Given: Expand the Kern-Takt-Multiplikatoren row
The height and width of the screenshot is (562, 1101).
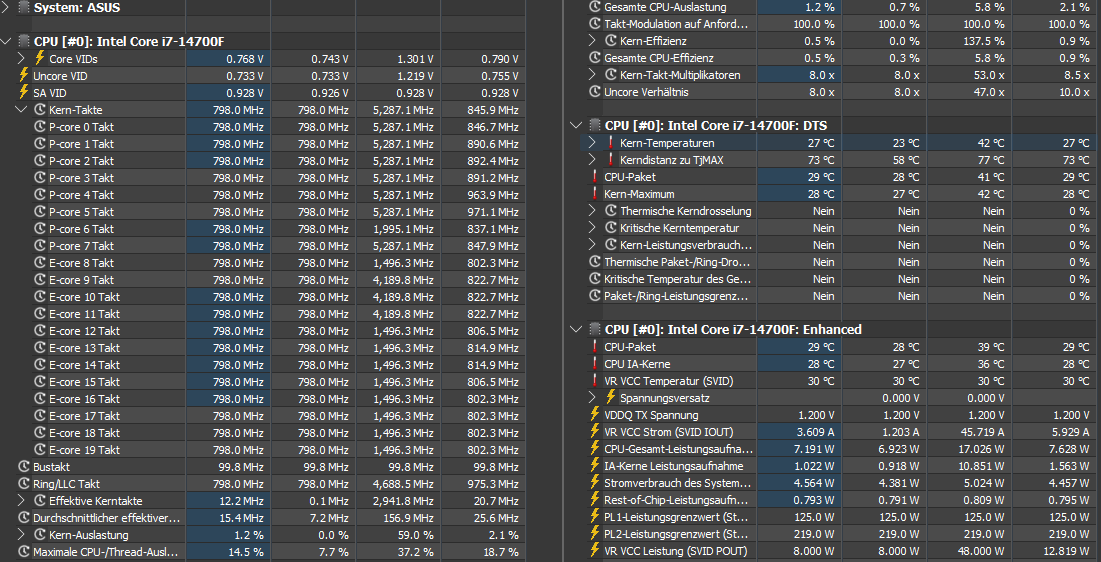Looking at the screenshot, I should 593,75.
